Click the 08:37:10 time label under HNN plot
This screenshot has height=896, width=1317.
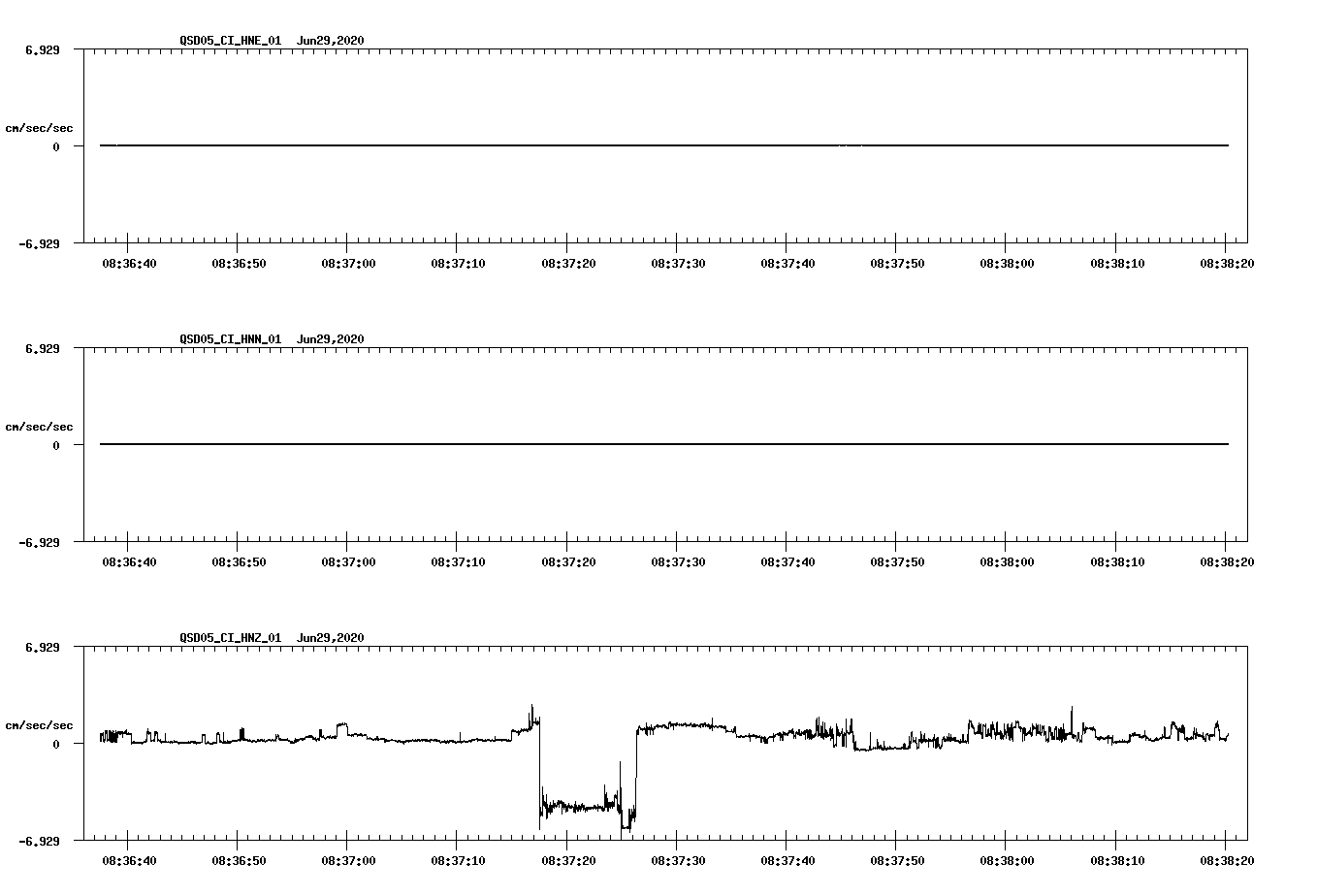[458, 562]
